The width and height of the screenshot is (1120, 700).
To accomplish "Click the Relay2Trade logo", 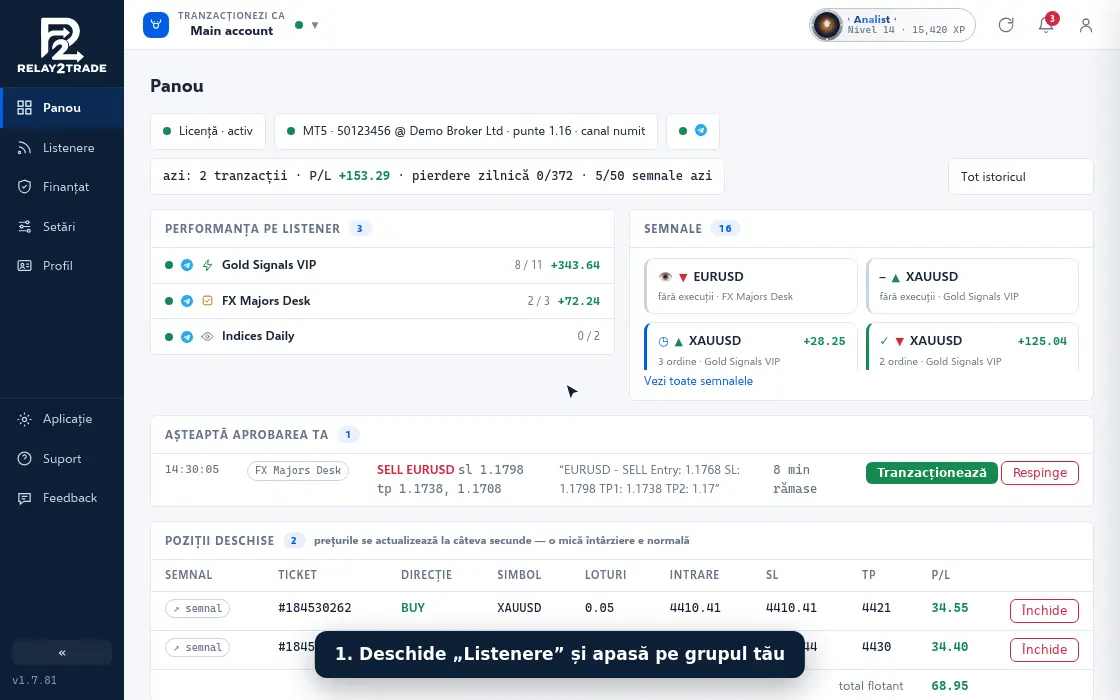I will pyautogui.click(x=61, y=46).
